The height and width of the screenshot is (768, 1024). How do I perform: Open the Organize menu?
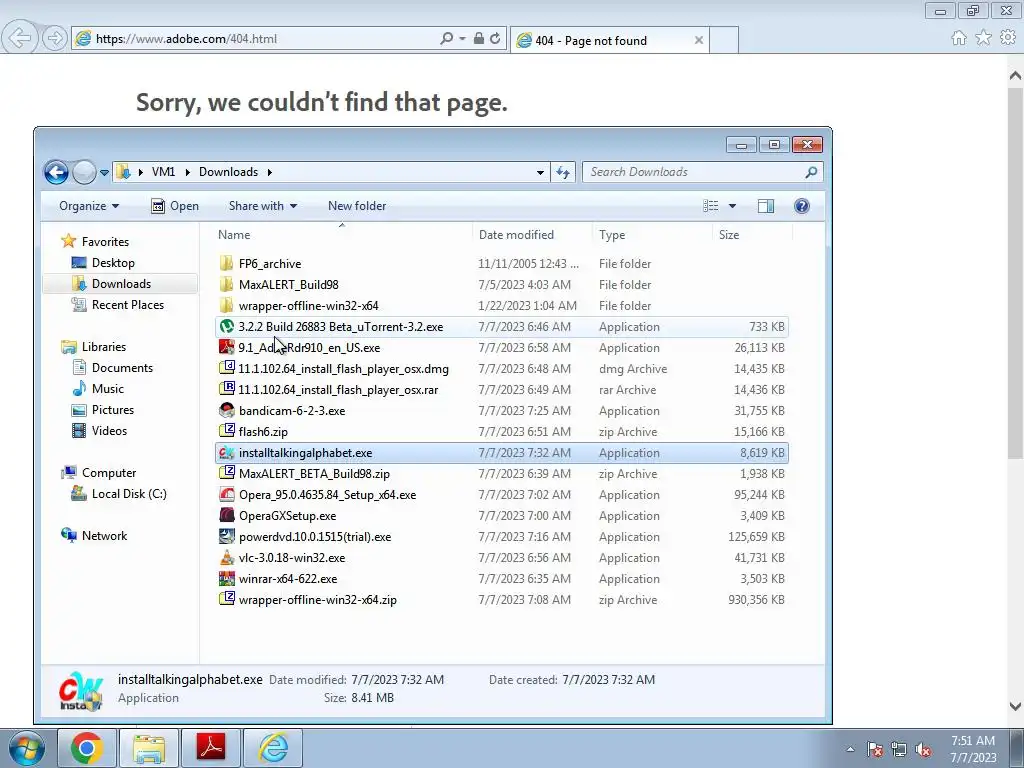click(x=89, y=206)
